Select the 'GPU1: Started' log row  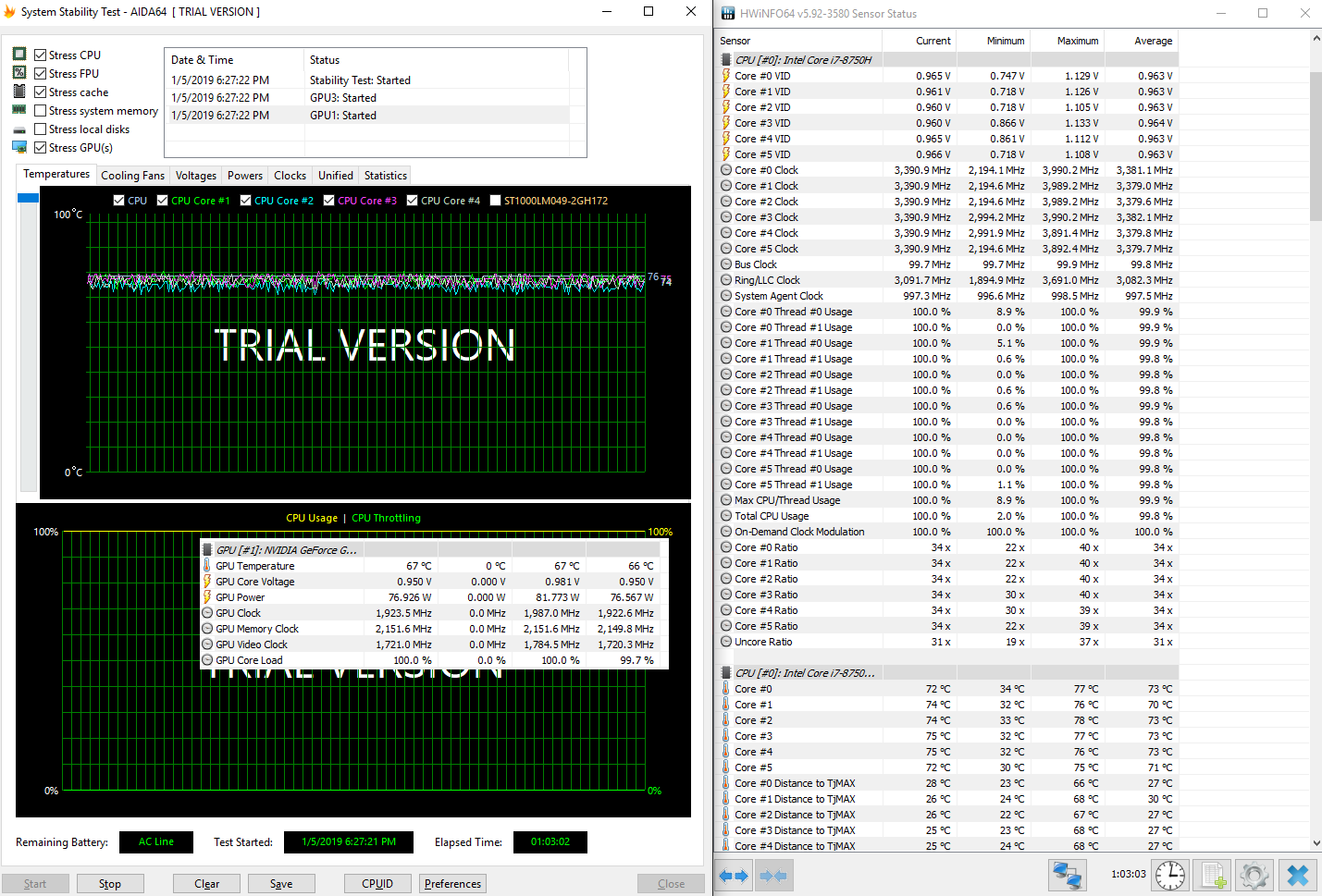pyautogui.click(x=367, y=116)
